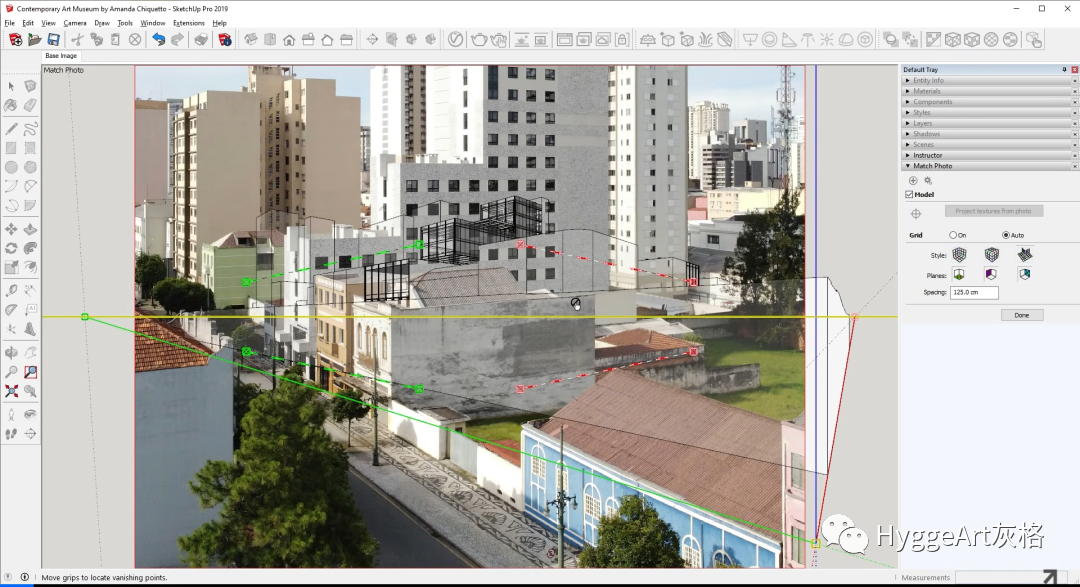The height and width of the screenshot is (587, 1080).
Task: Click the Print icon in toolbar
Action: pos(201,40)
